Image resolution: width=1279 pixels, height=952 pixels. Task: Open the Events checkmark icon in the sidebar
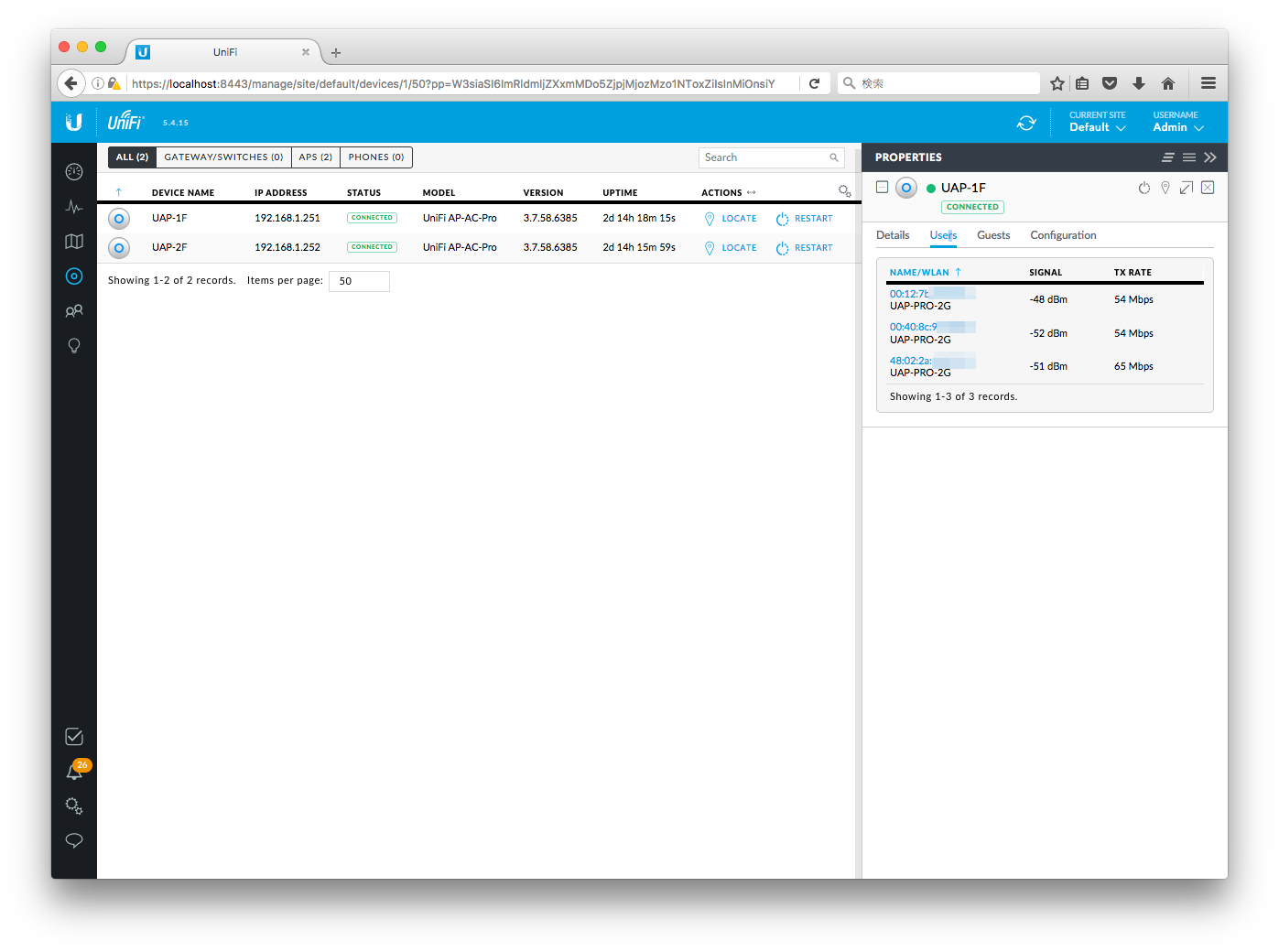(x=74, y=737)
